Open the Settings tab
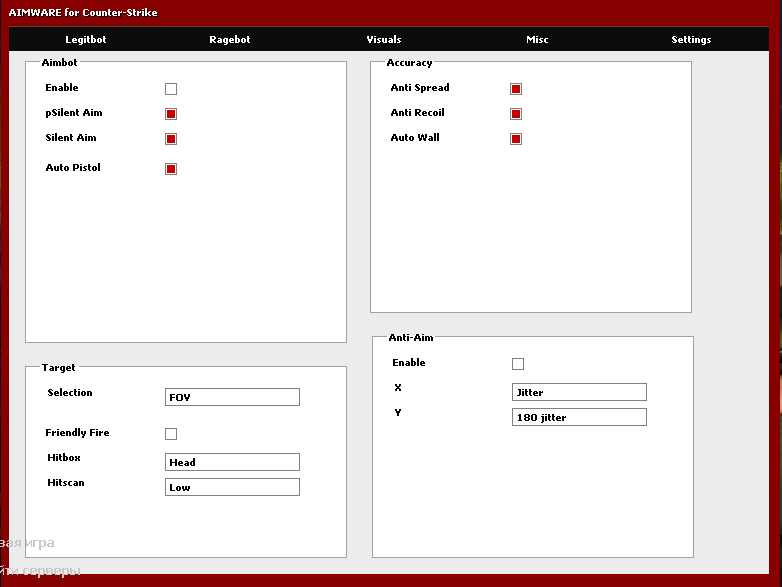The width and height of the screenshot is (782, 587). [x=691, y=40]
